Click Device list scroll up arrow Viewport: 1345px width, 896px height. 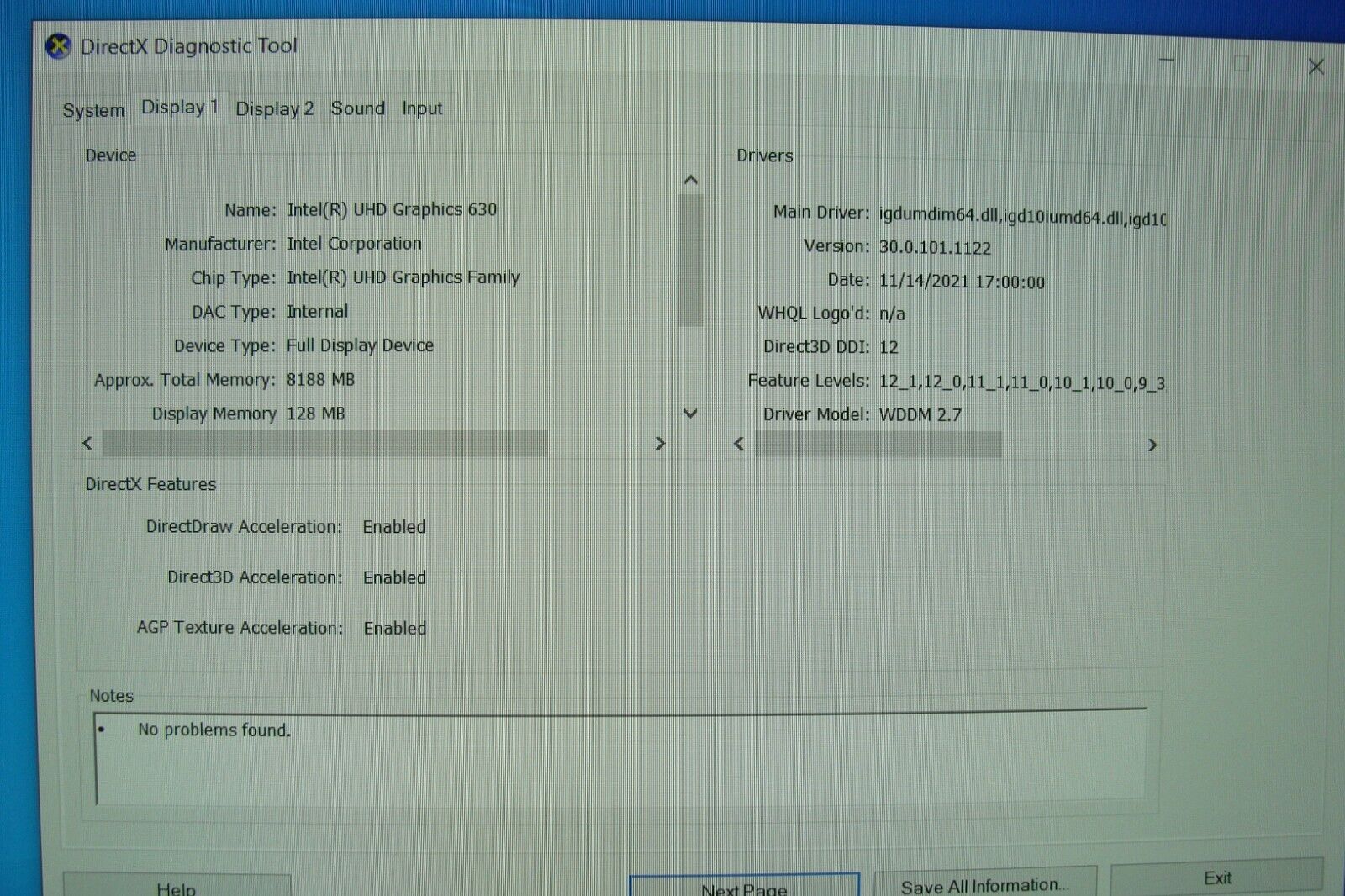[x=691, y=180]
